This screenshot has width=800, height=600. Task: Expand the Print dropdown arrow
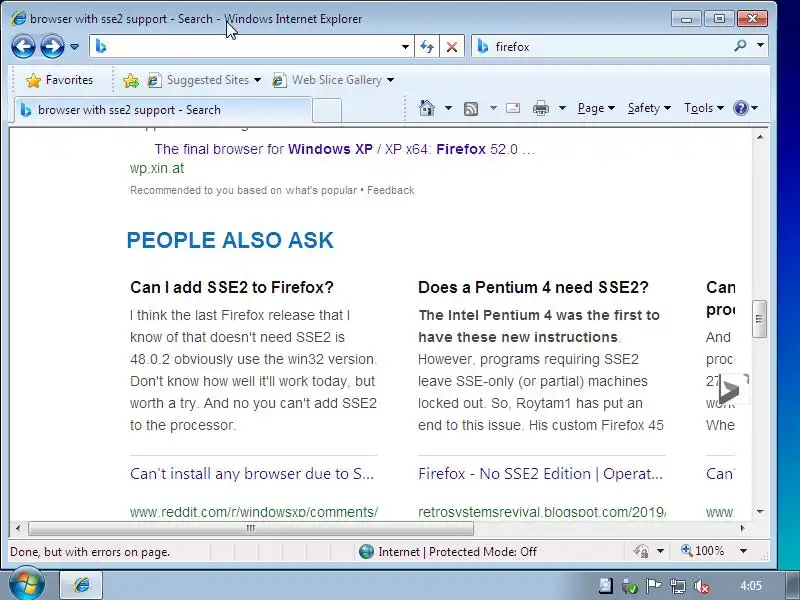pyautogui.click(x=562, y=108)
